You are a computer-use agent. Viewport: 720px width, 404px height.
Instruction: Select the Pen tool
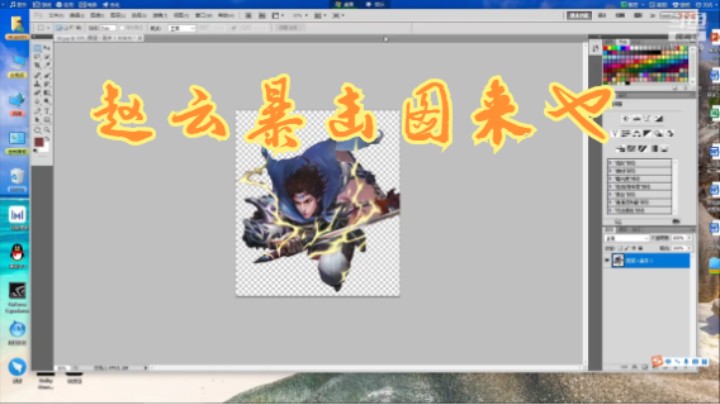(38, 111)
